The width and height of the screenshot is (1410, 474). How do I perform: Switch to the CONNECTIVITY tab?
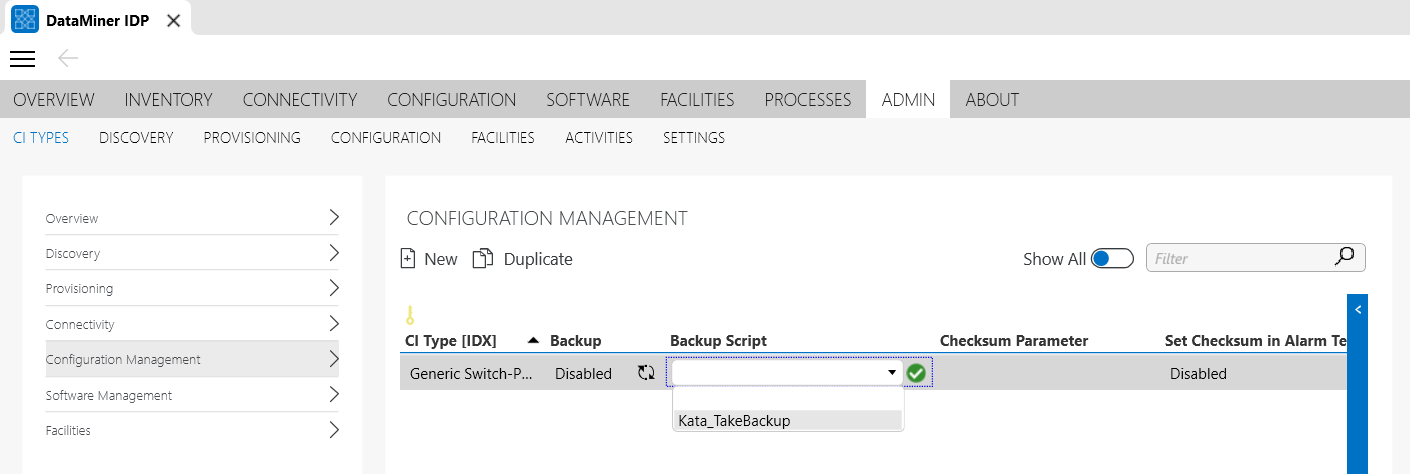coord(300,99)
